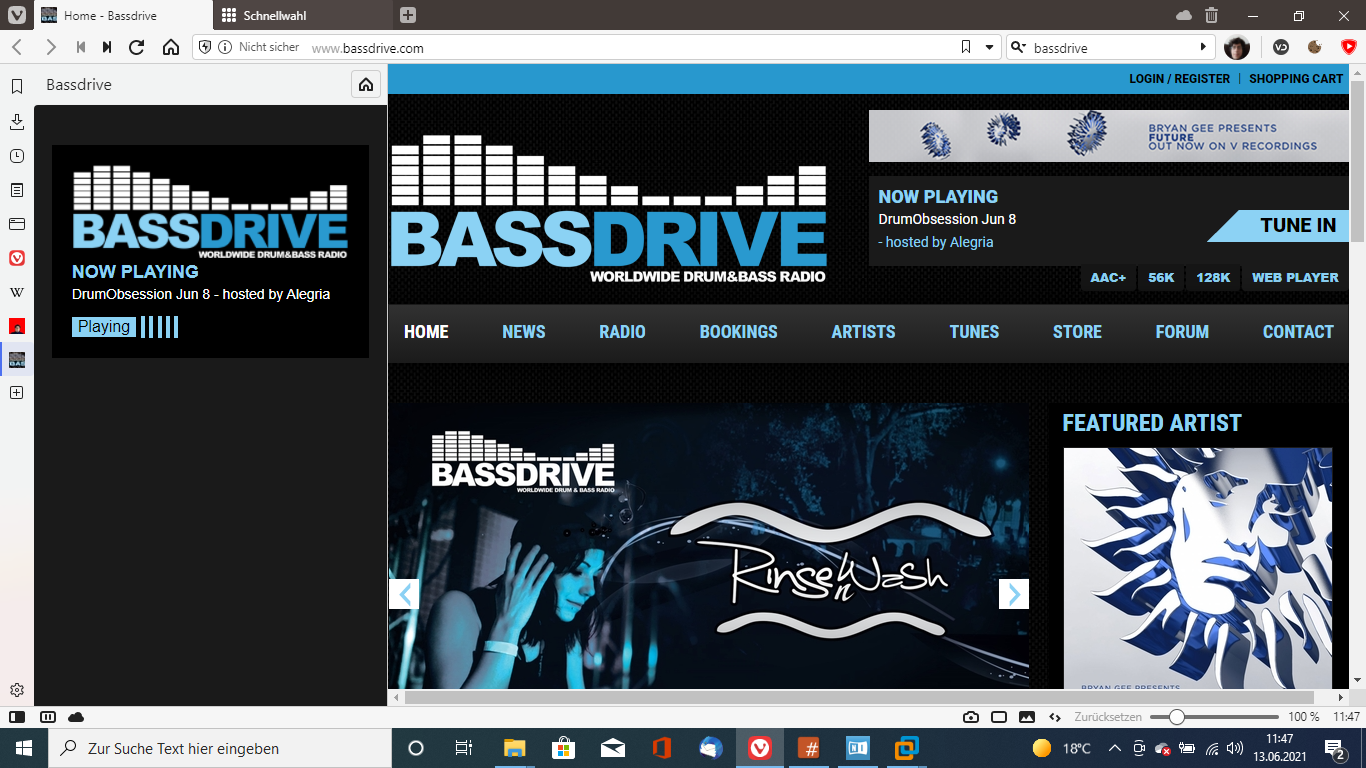
Task: Add a new web panel
Action: (x=17, y=393)
